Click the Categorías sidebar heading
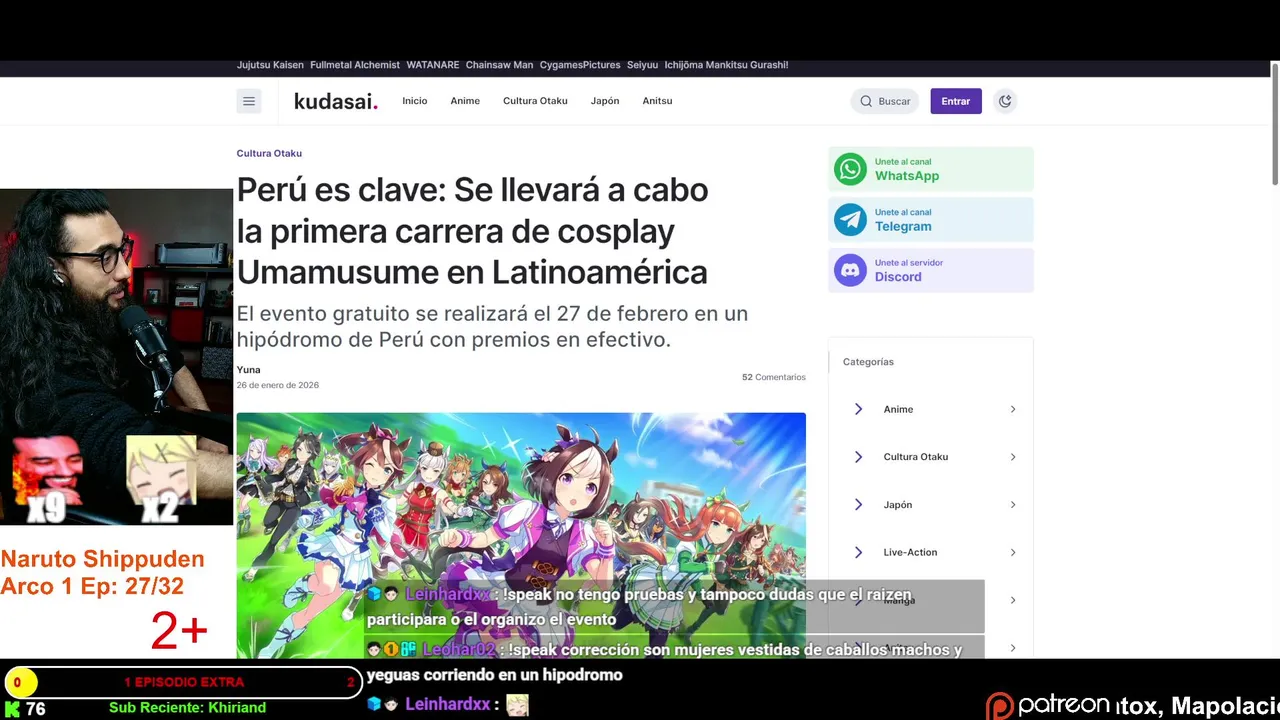 868,362
